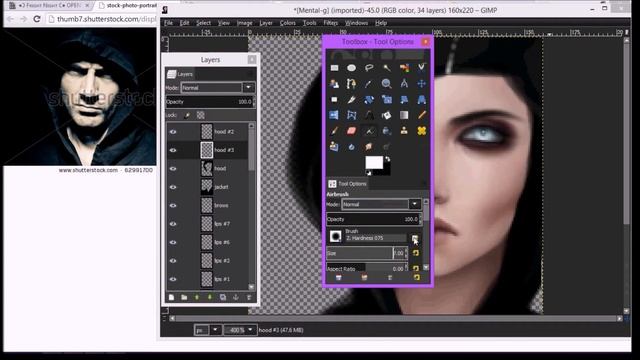Image resolution: width=640 pixels, height=360 pixels.
Task: Select the Pencil tool
Action: point(421,115)
